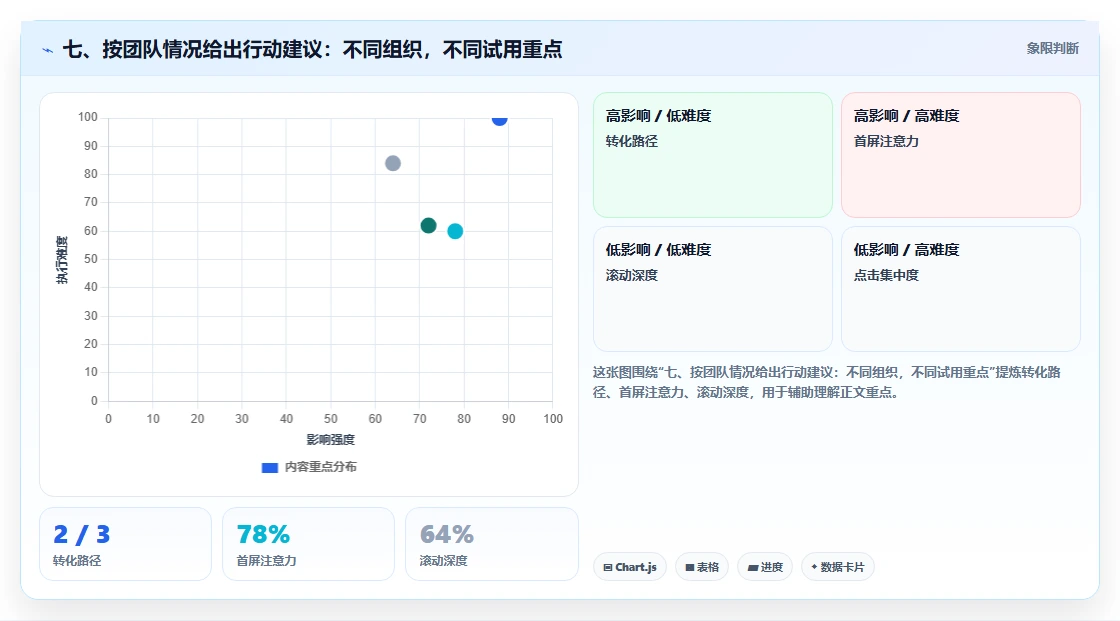Click the 64% 滚动深度 stat card

491,545
